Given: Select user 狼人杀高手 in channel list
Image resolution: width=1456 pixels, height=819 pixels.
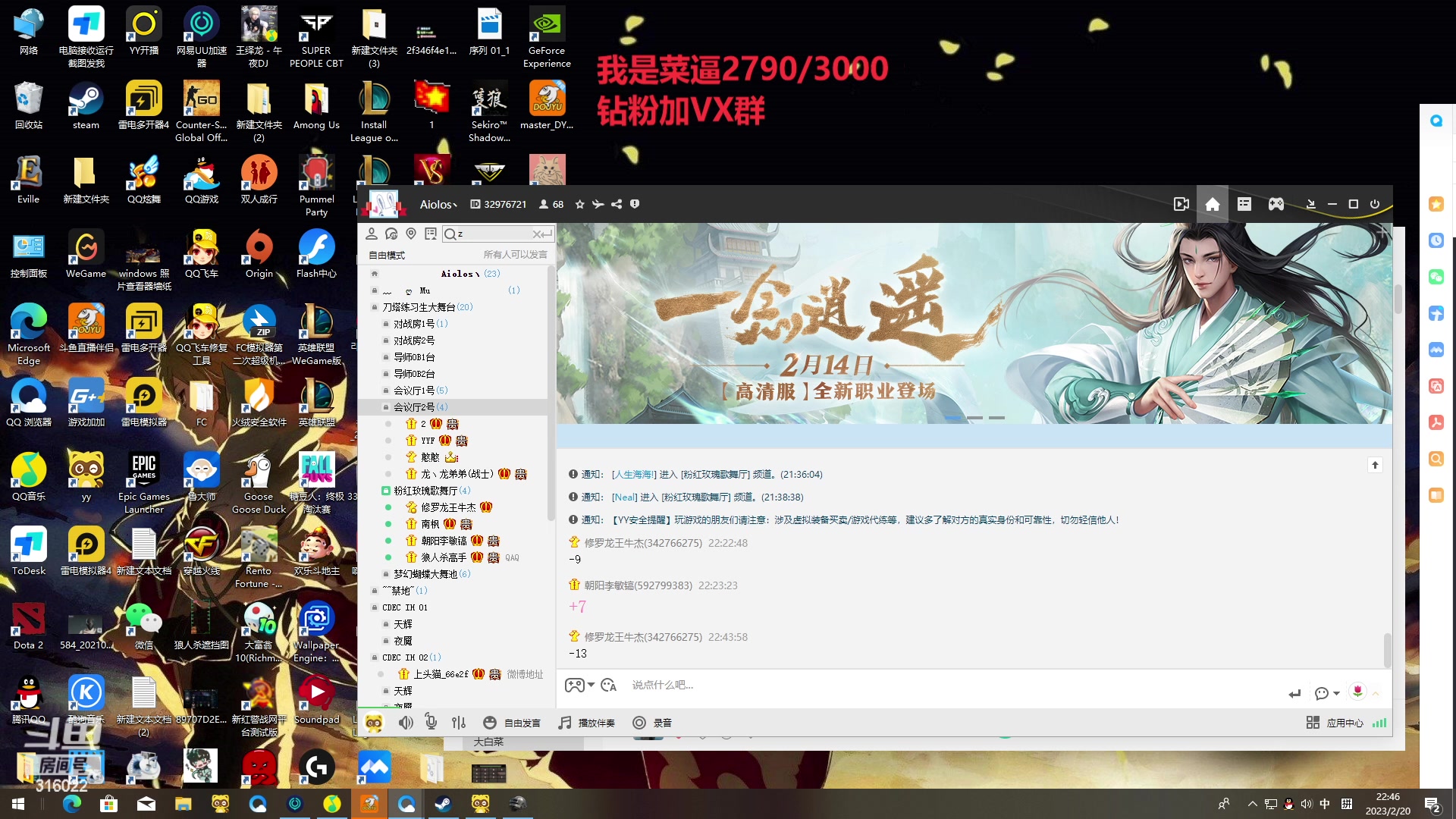Looking at the screenshot, I should (x=444, y=557).
